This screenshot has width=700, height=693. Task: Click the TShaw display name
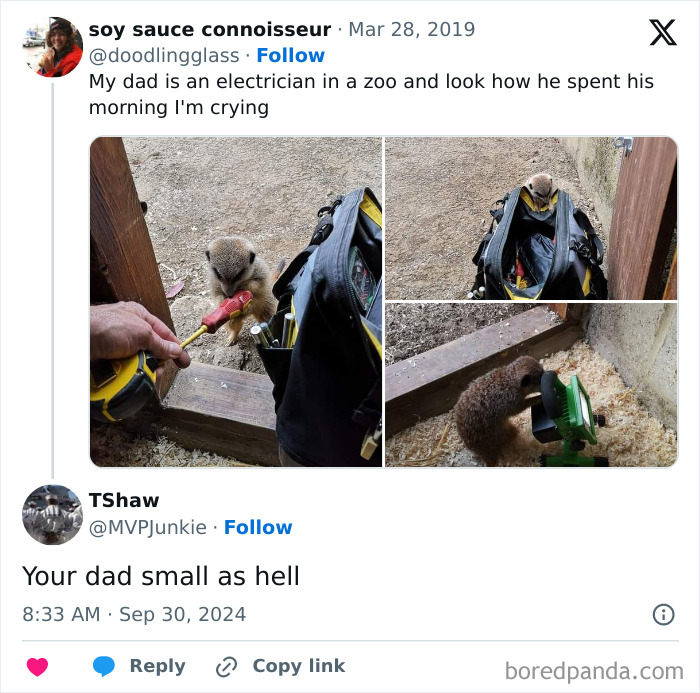pos(124,501)
